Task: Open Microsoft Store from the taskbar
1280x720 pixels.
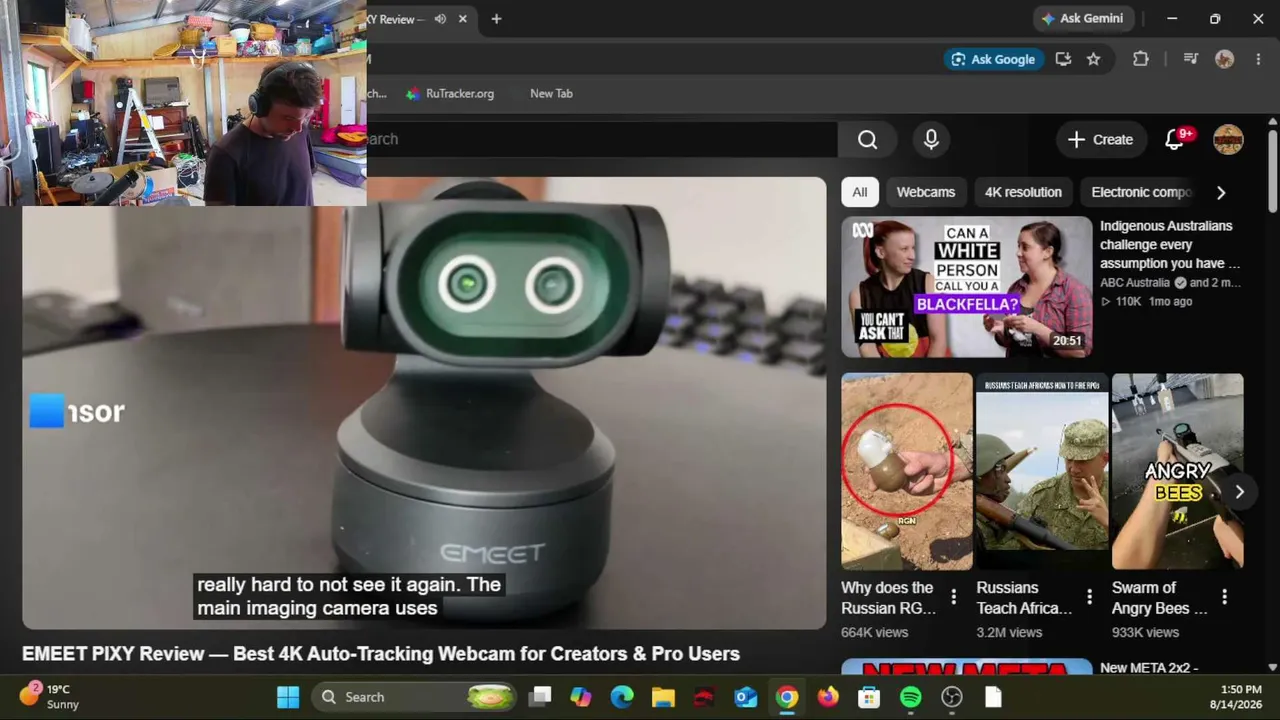Action: point(869,697)
